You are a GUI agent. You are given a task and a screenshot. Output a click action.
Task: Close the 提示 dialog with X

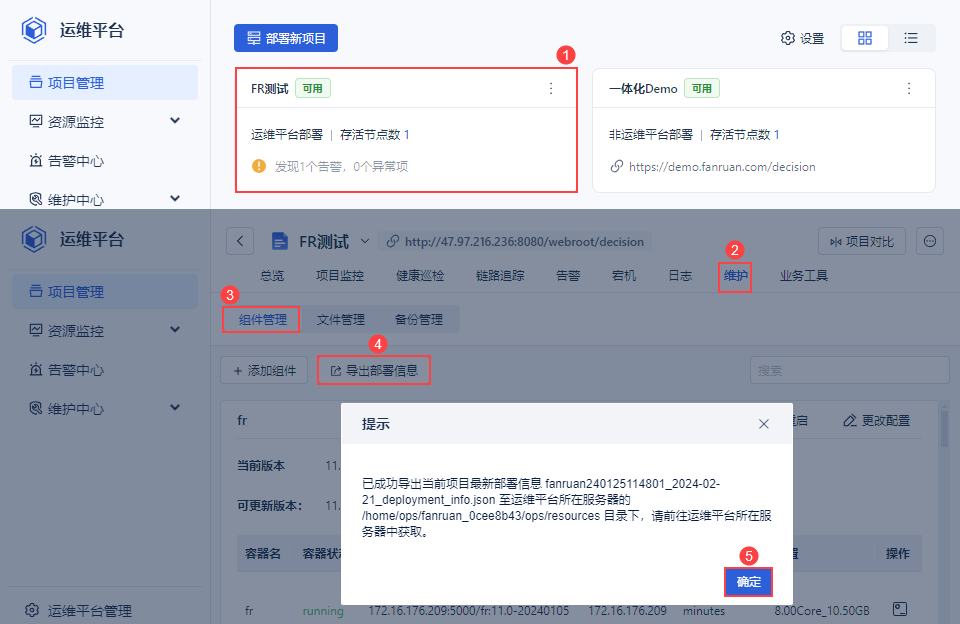point(763,424)
